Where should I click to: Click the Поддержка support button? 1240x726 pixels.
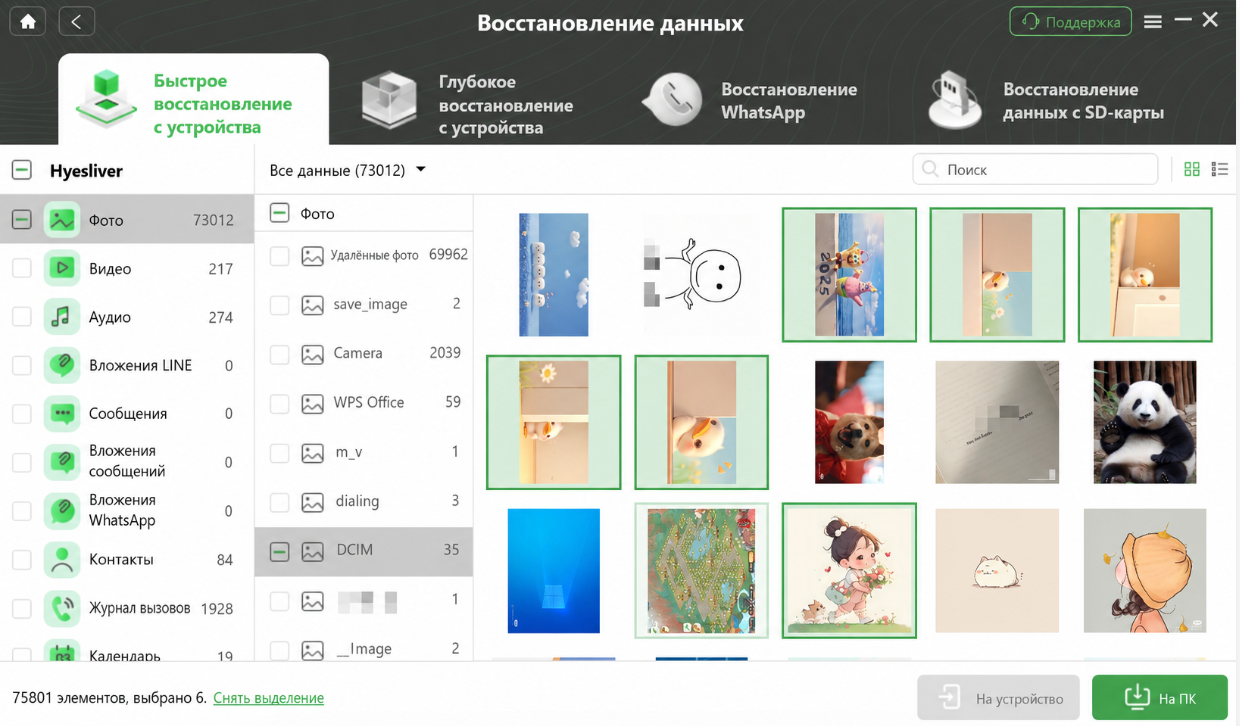point(1070,21)
